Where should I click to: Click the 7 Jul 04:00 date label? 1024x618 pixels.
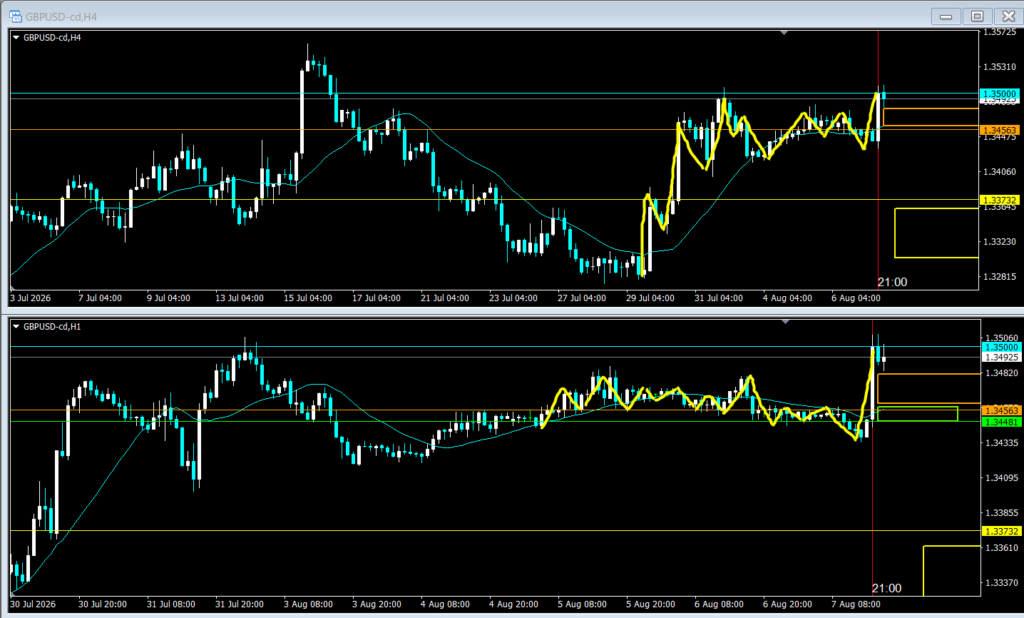point(100,298)
